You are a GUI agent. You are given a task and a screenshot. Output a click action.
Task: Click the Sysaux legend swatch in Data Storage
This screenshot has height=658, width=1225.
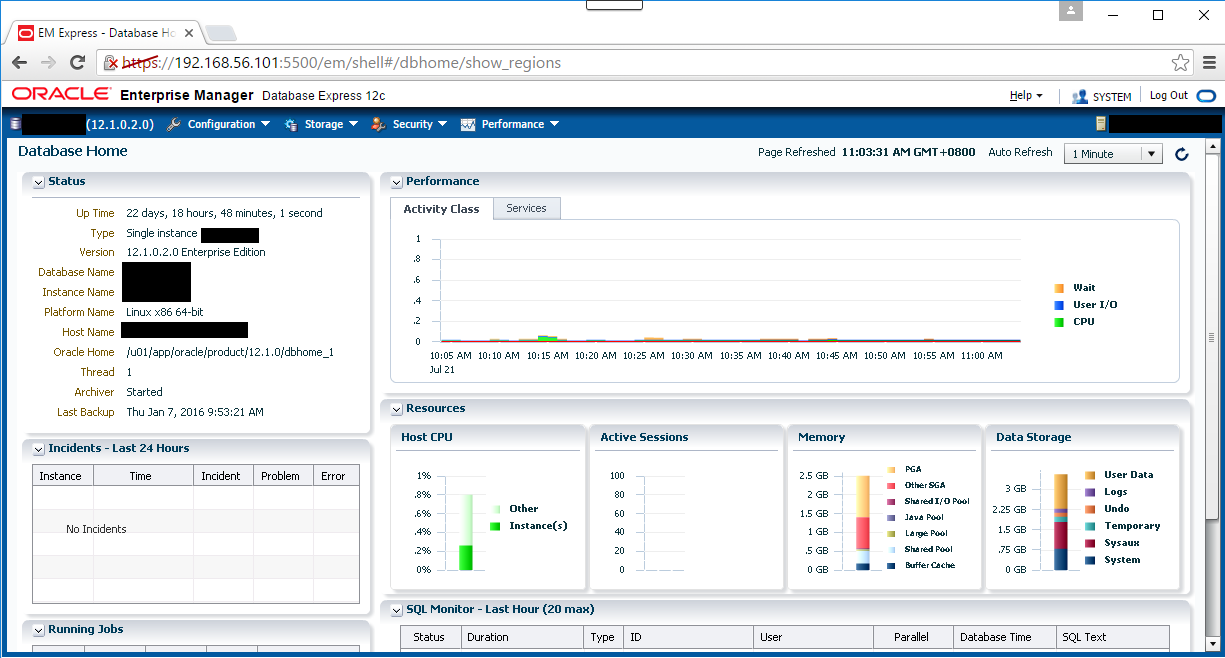(1090, 543)
